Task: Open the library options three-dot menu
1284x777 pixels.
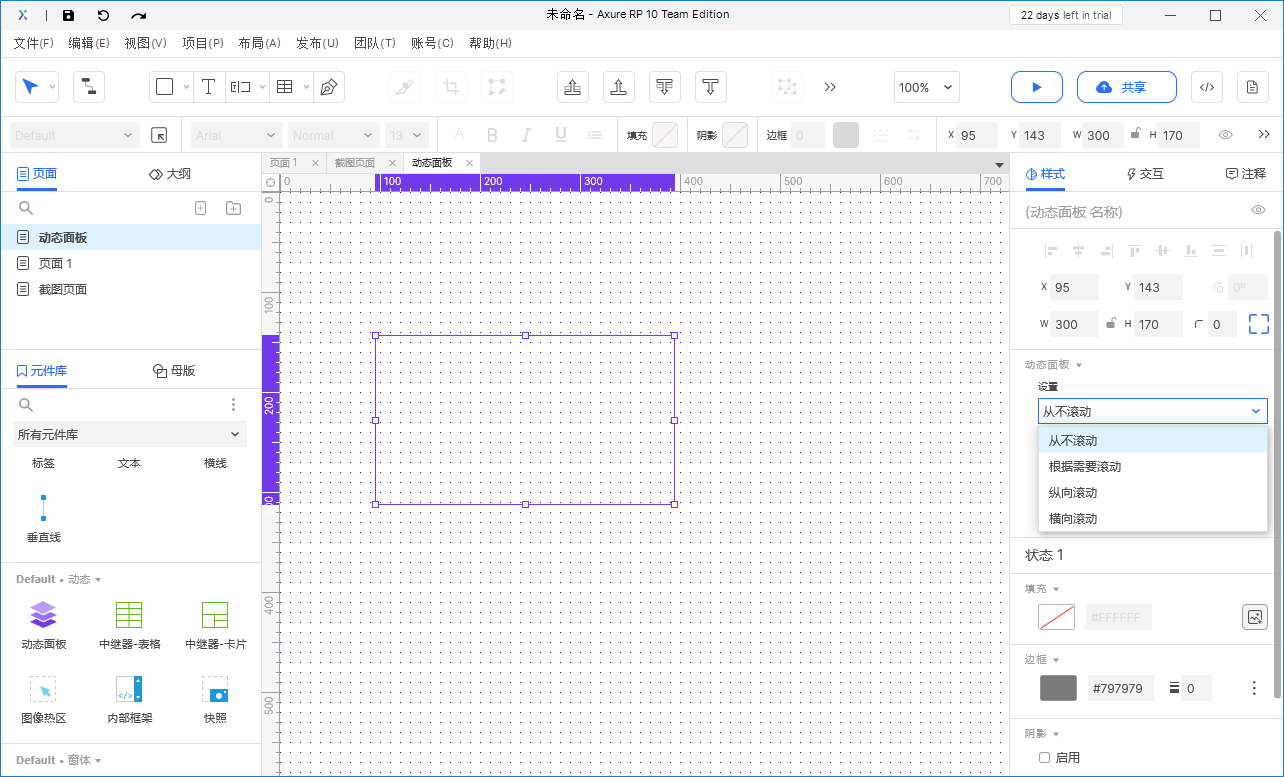Action: [234, 404]
